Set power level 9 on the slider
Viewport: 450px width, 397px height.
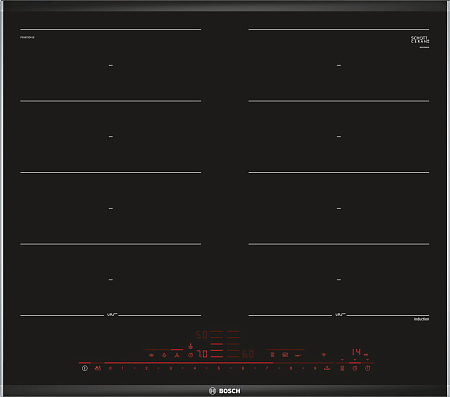(x=315, y=368)
